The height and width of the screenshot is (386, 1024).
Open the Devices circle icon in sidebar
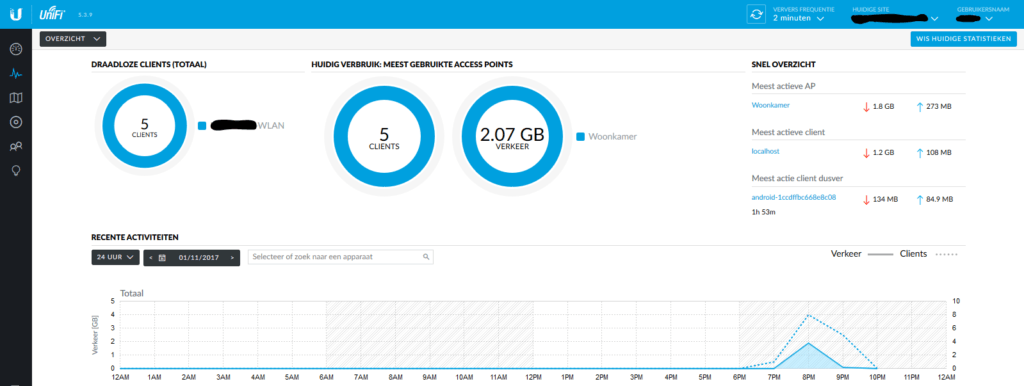coord(16,122)
